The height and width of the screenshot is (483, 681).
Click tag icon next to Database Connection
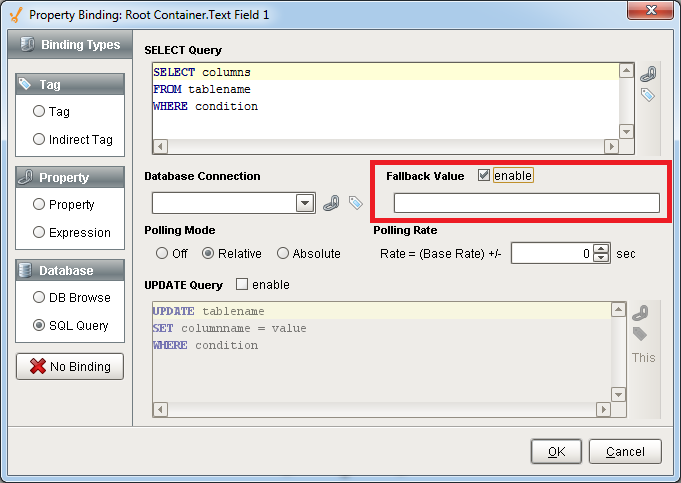point(355,203)
